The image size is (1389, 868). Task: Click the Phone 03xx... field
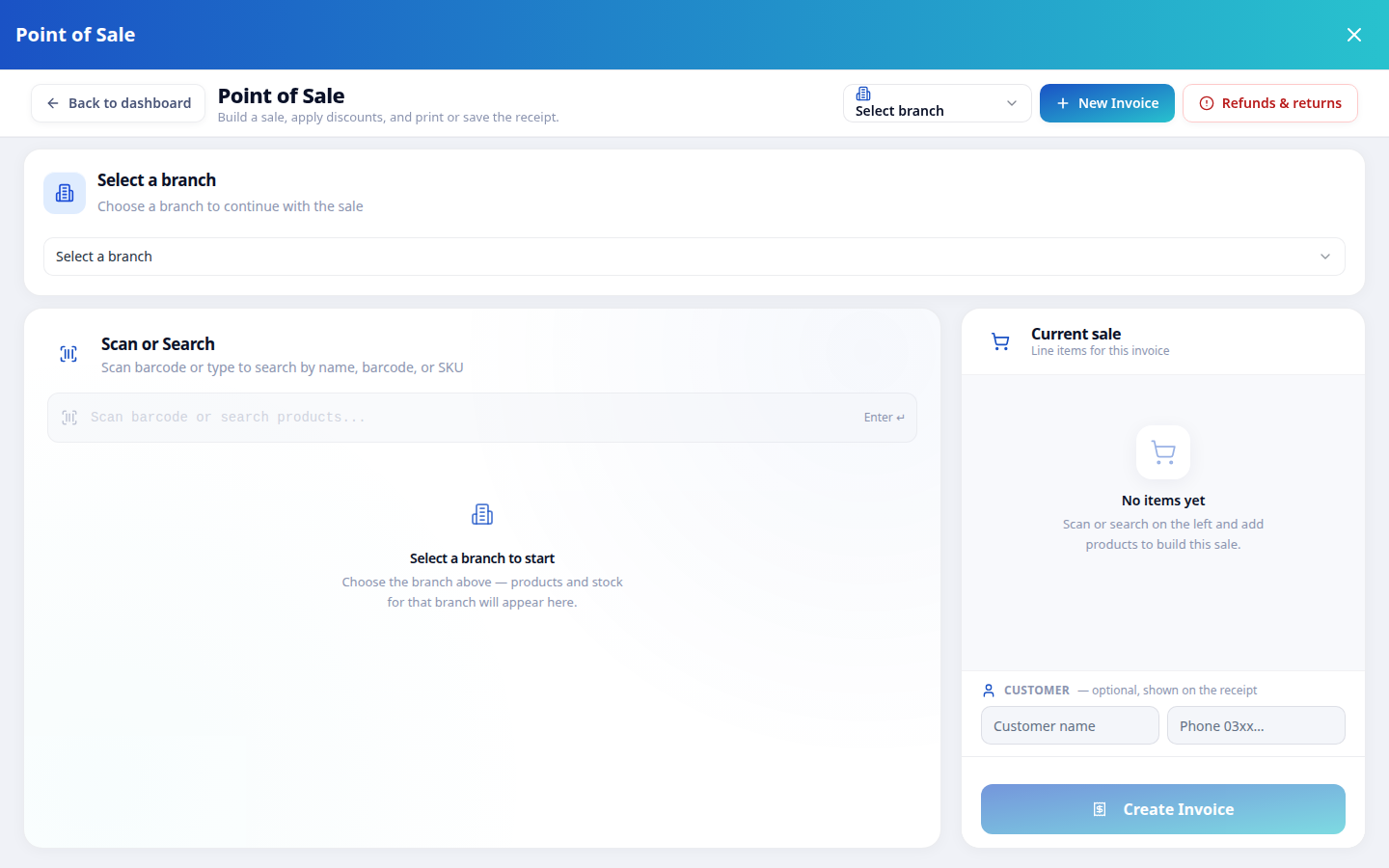(1256, 725)
